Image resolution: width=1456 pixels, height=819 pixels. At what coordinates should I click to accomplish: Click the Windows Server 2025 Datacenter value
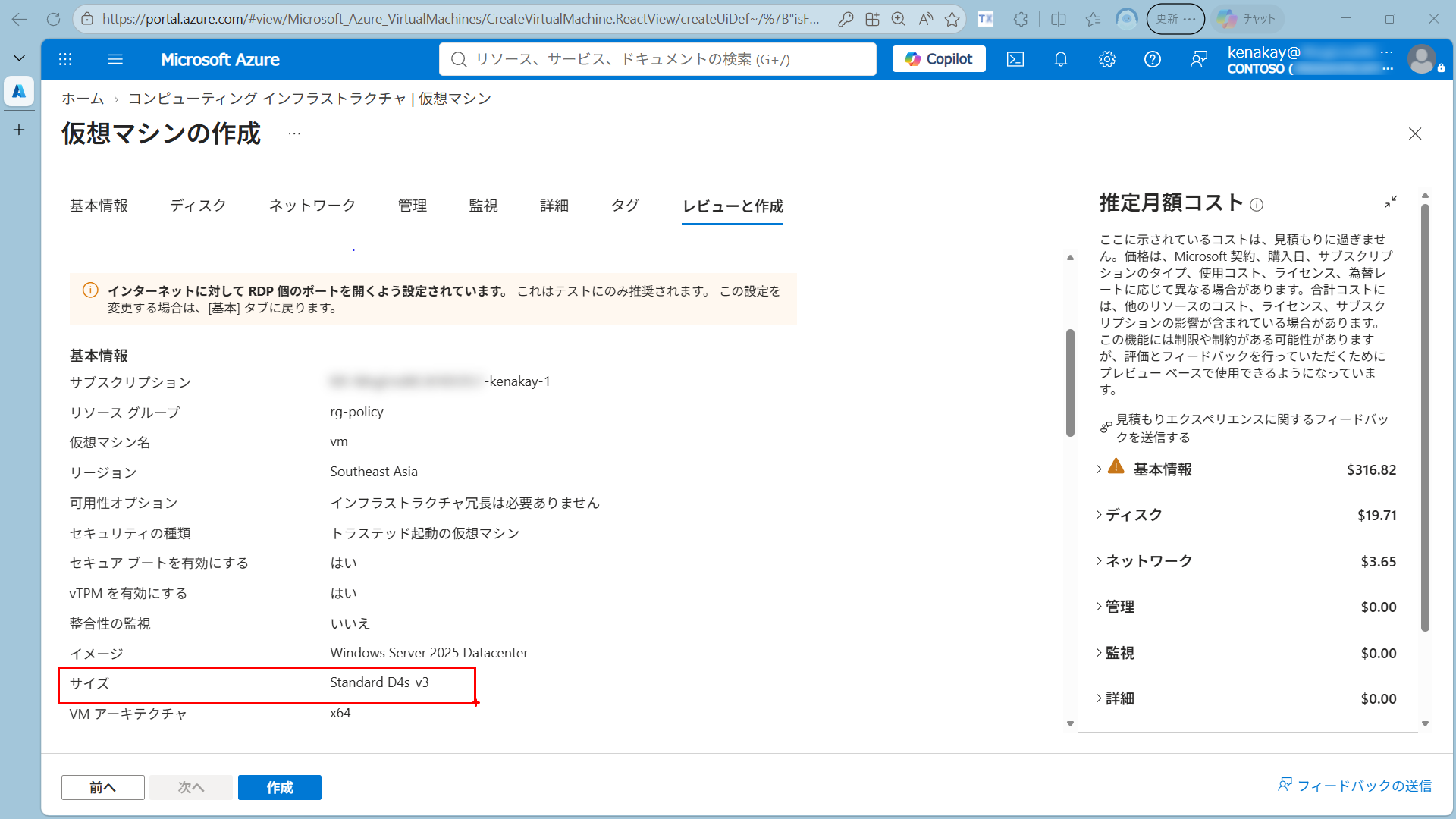point(429,653)
